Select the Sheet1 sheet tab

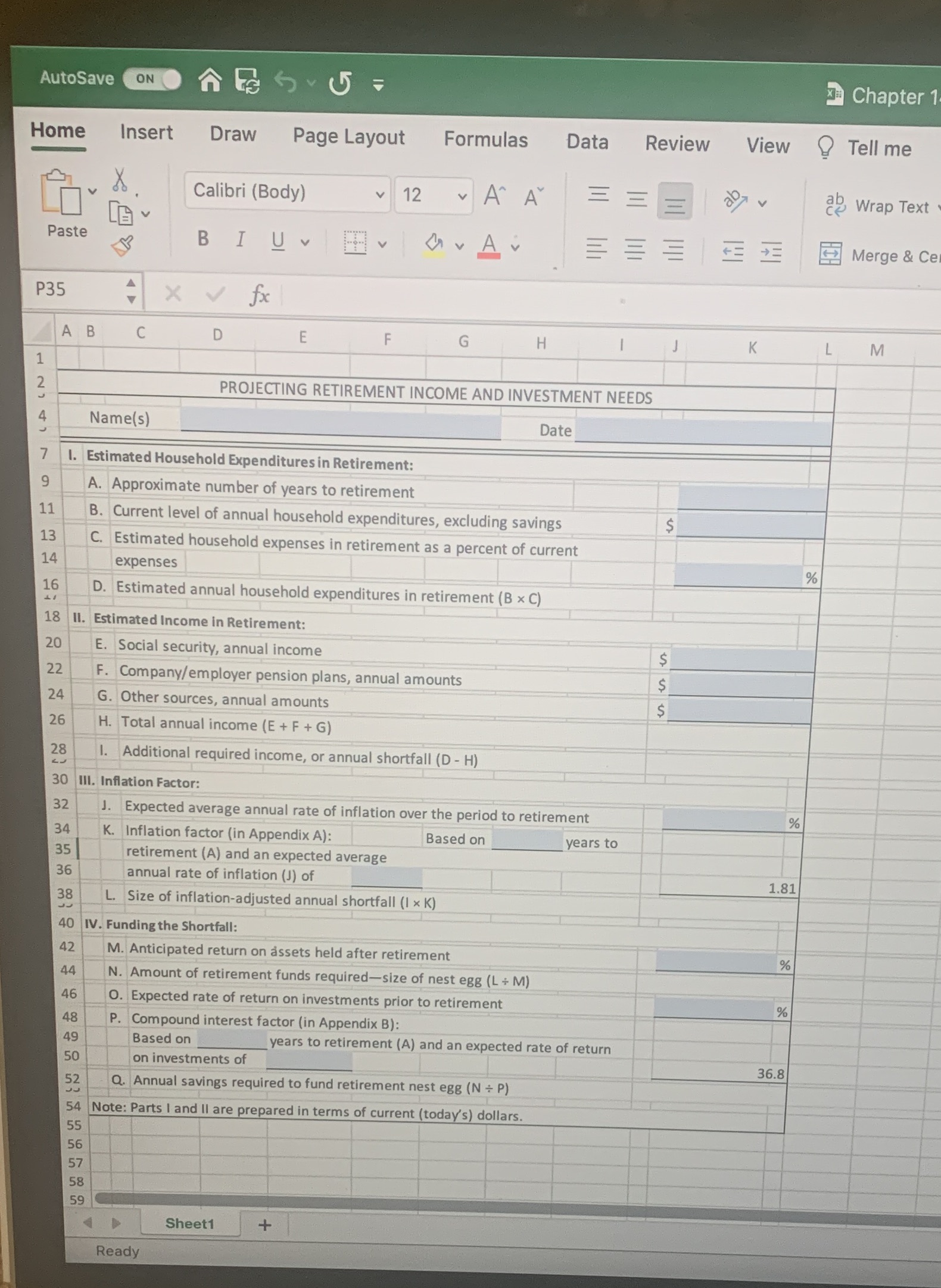click(x=189, y=1223)
